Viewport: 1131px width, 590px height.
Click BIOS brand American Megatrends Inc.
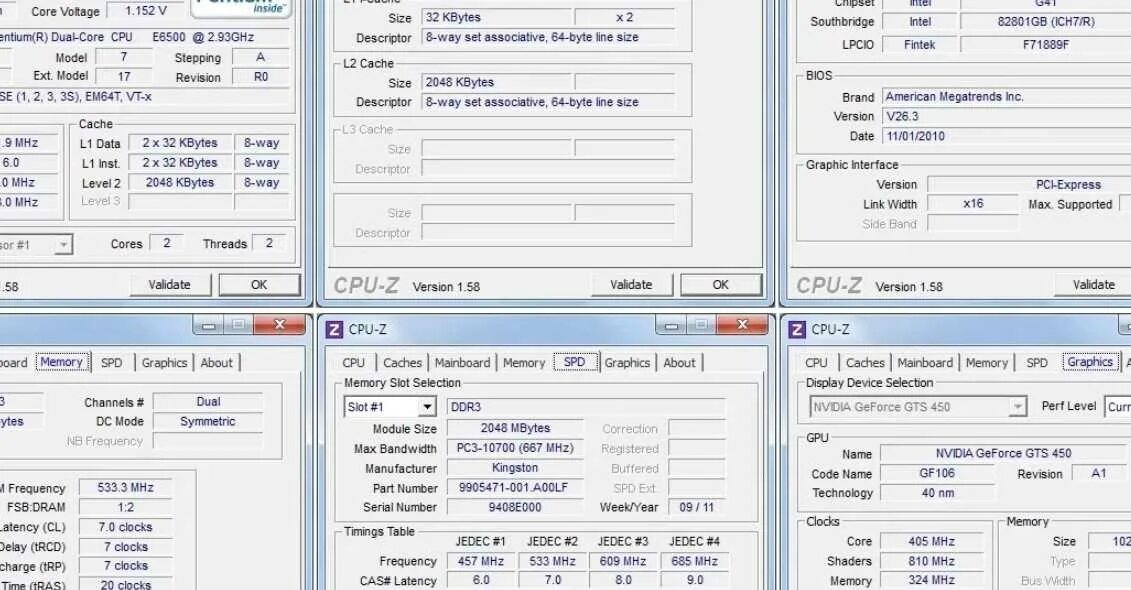[x=1007, y=97]
